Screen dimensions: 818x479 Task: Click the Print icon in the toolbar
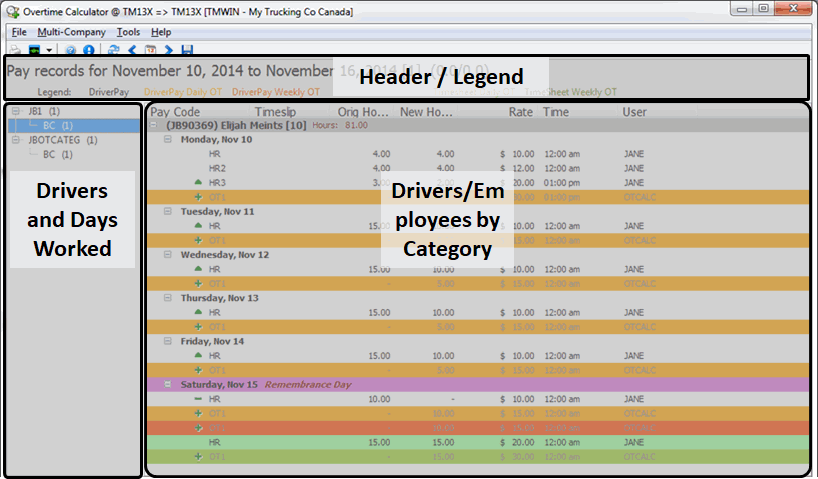17,49
